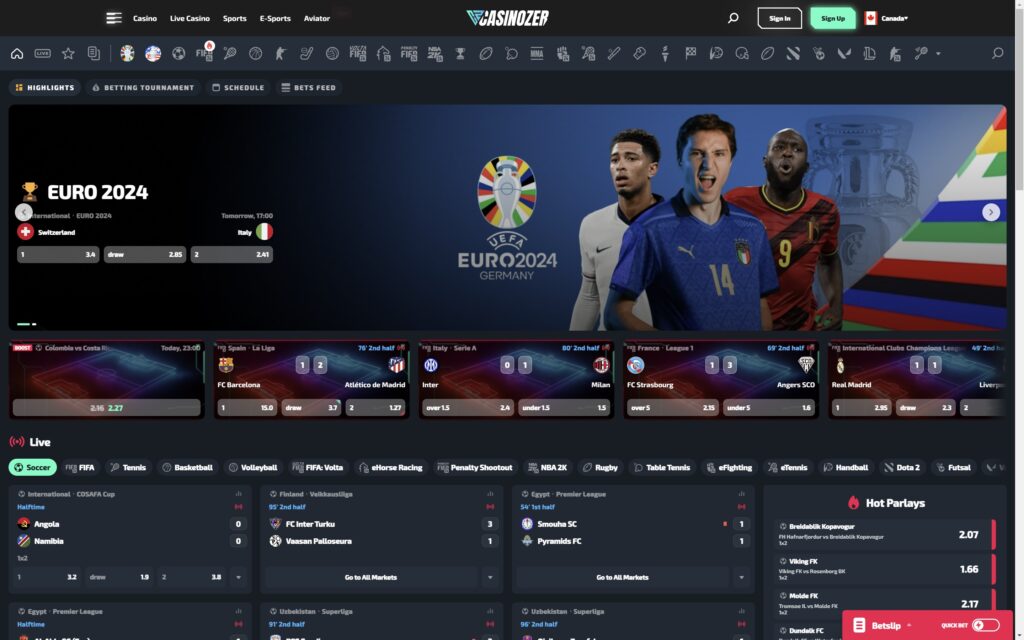Screen dimensions: 1024x640
Task: Select the Table Tennis live filter chip
Action: pos(662,468)
